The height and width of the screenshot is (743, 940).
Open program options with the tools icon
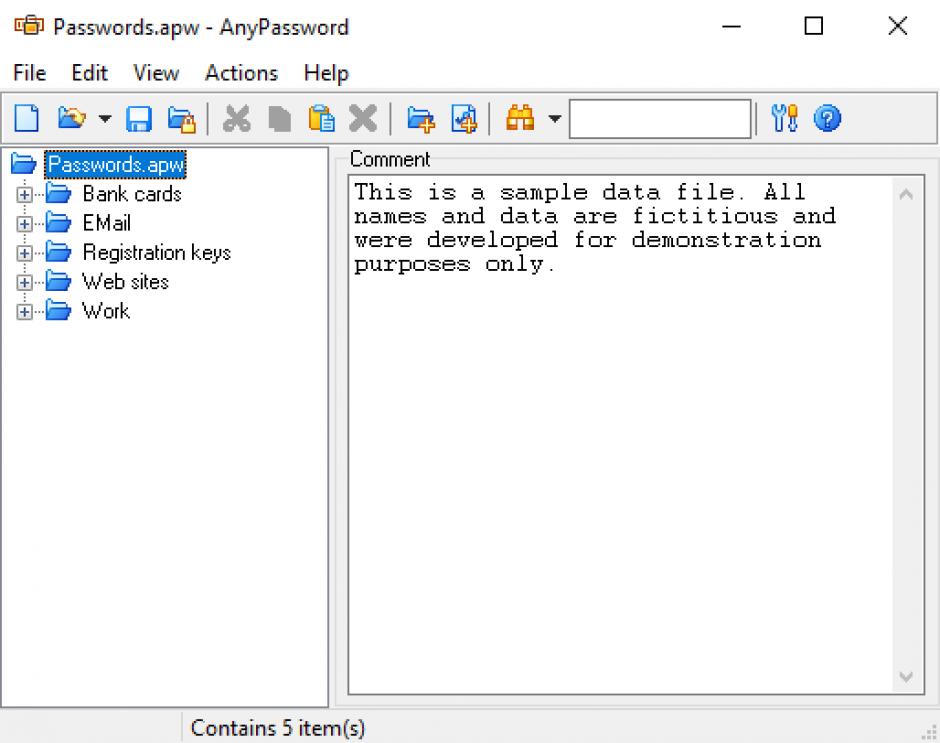coord(785,118)
